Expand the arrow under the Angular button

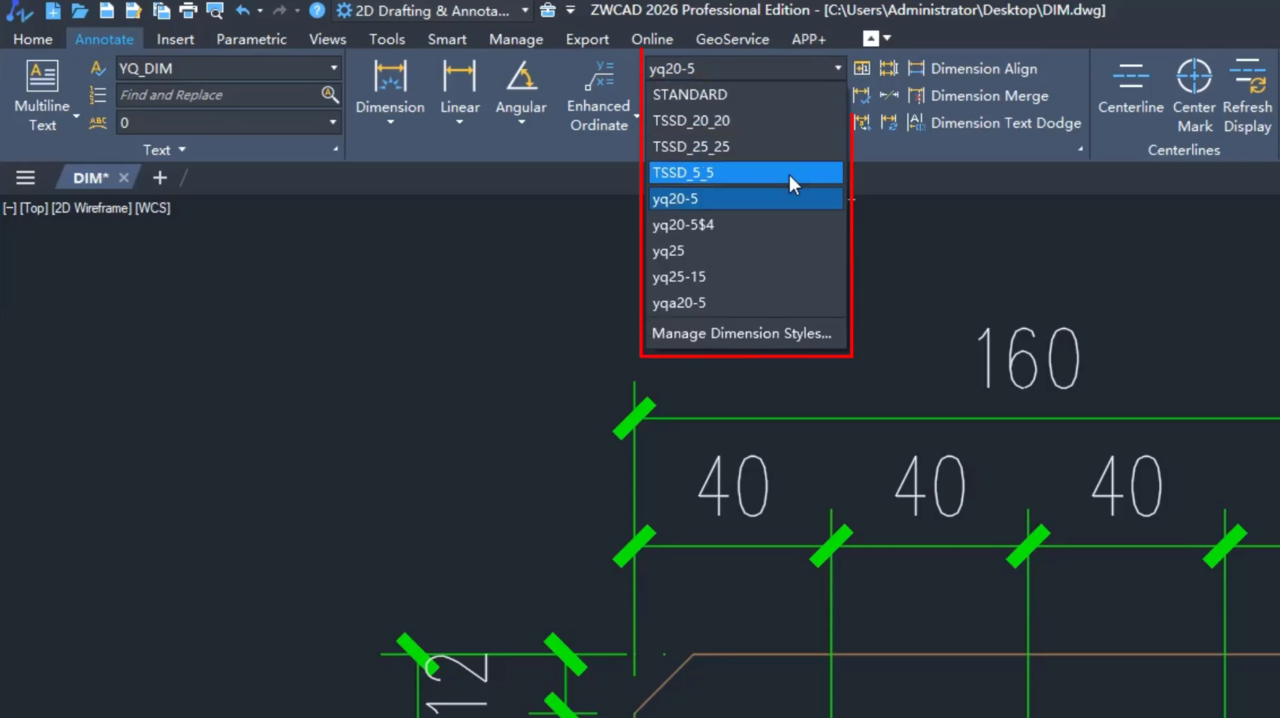tap(521, 123)
